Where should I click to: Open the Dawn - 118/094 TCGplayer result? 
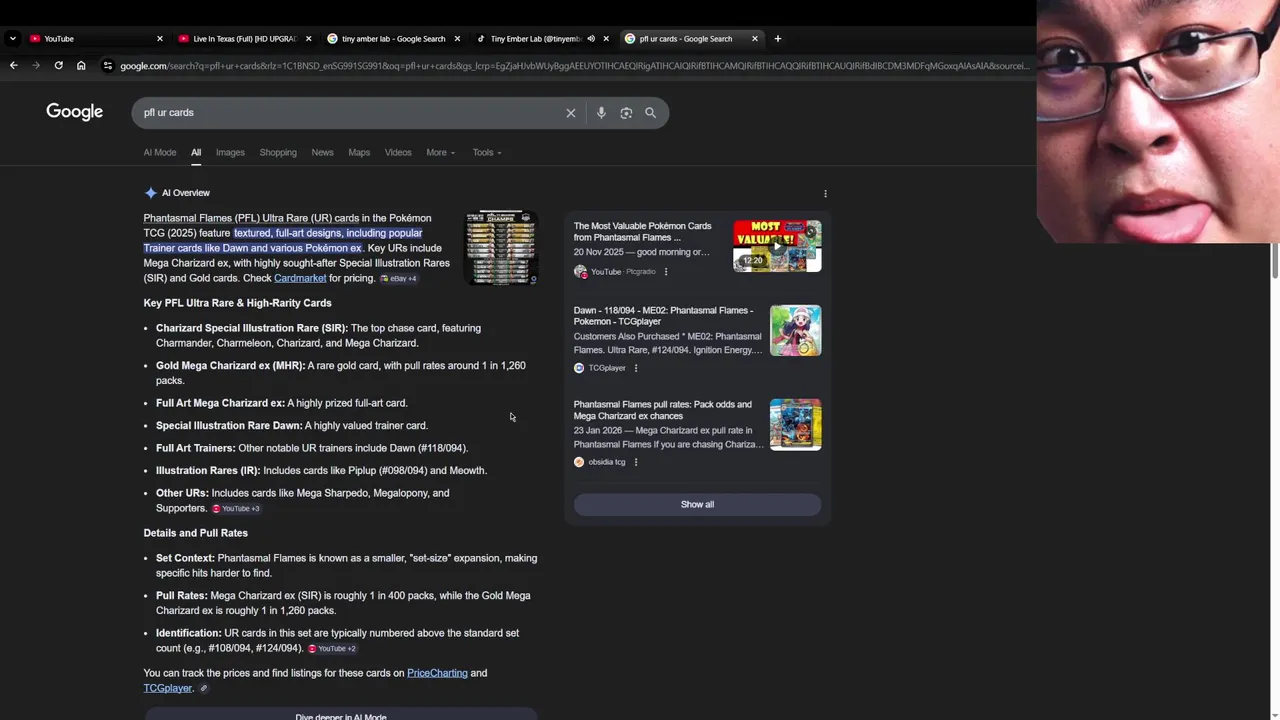[x=663, y=316]
